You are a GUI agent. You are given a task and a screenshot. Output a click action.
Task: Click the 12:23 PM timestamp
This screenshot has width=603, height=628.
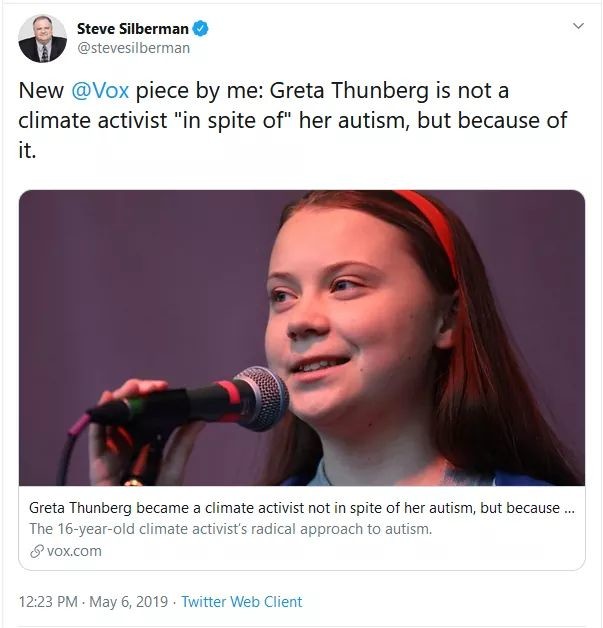50,602
